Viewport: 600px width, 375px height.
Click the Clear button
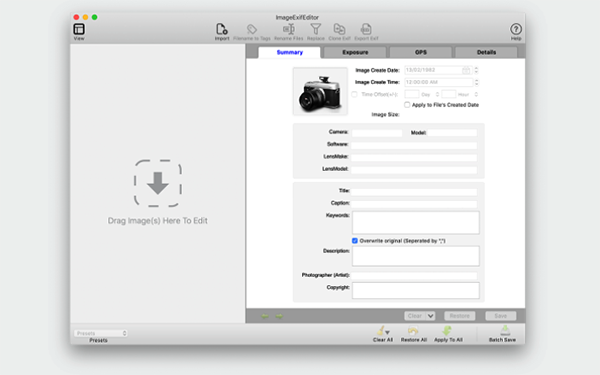click(x=415, y=316)
